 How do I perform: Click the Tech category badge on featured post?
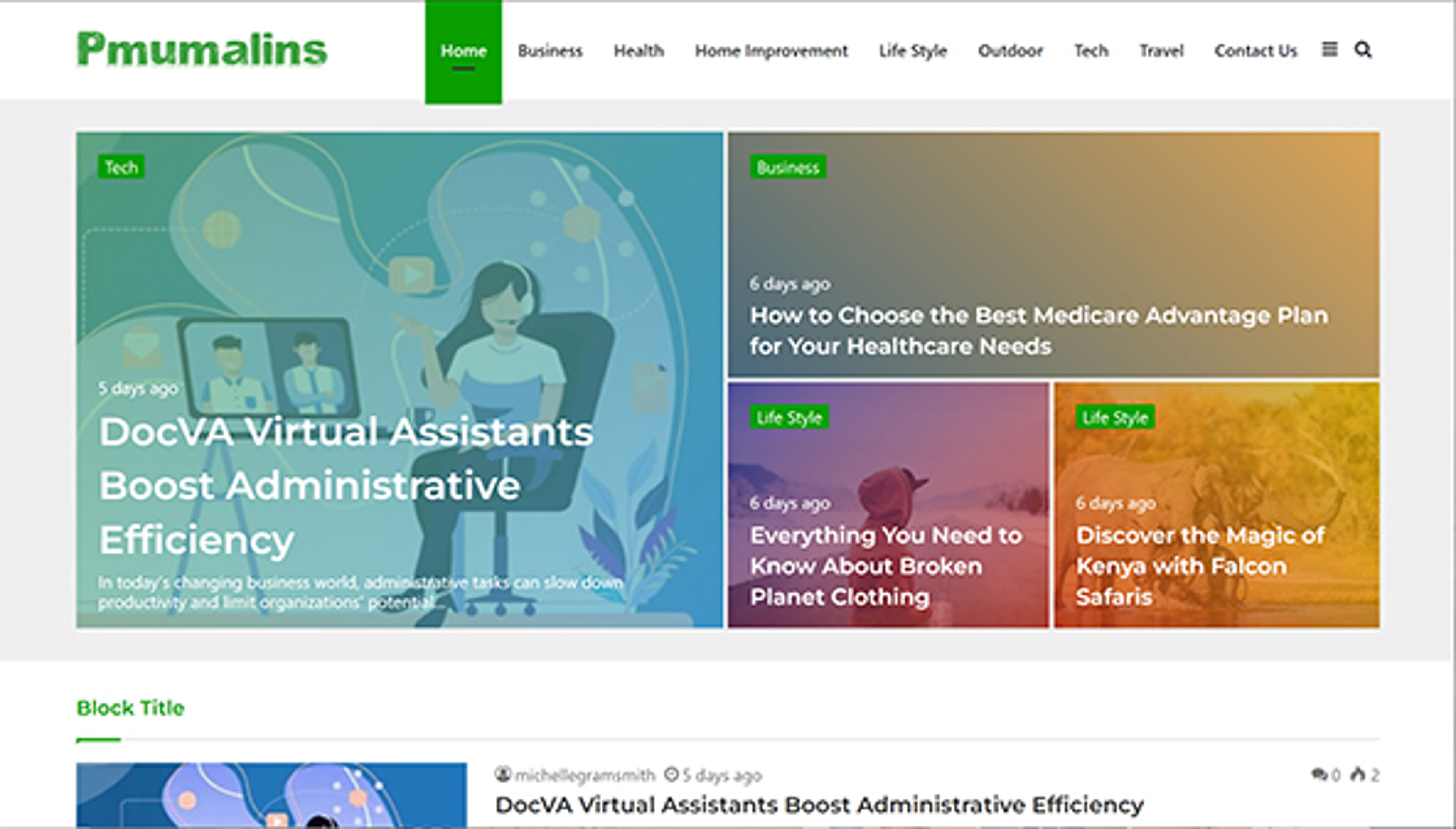pos(122,167)
